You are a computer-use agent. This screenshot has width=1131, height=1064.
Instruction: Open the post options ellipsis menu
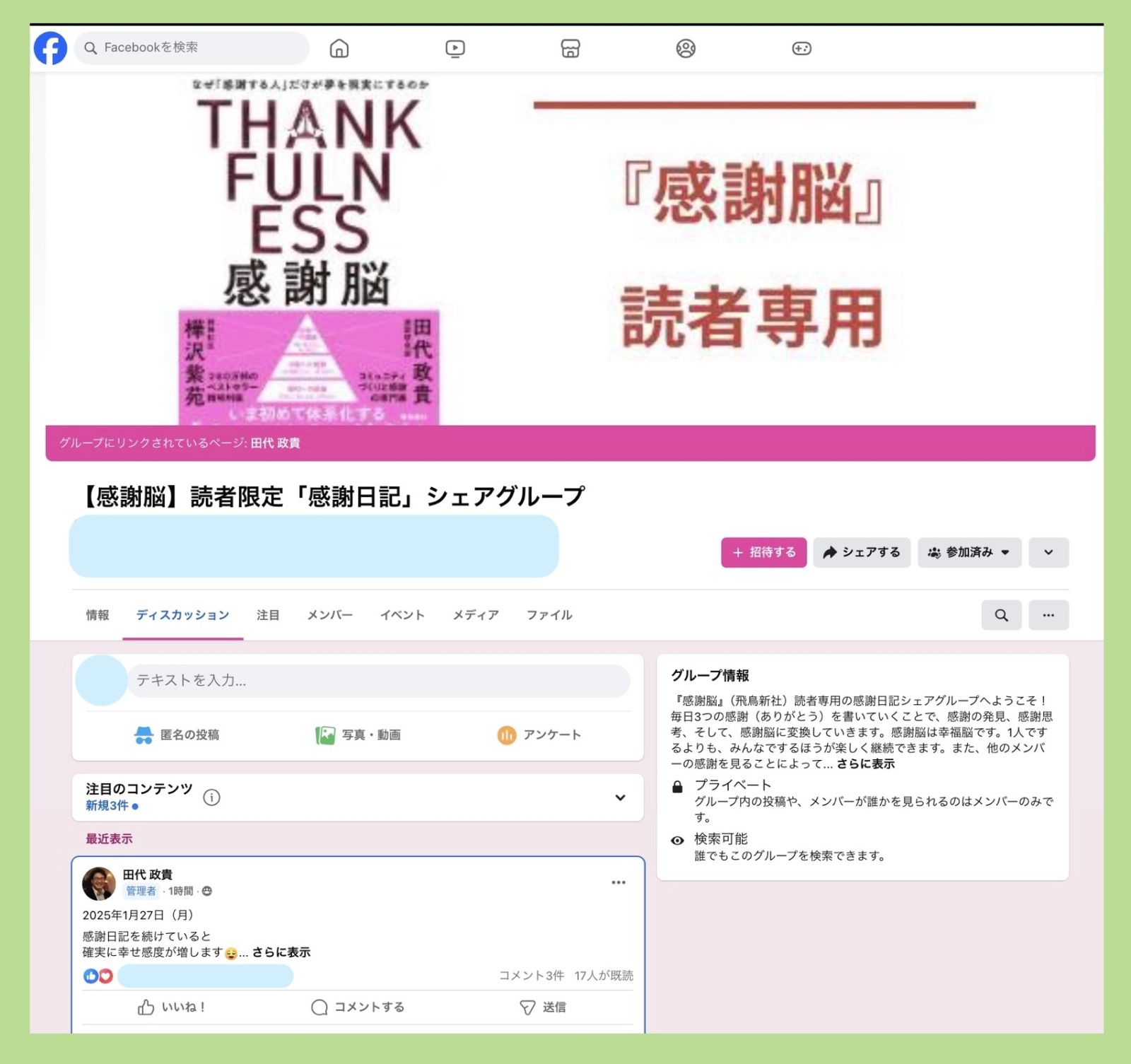click(x=619, y=882)
